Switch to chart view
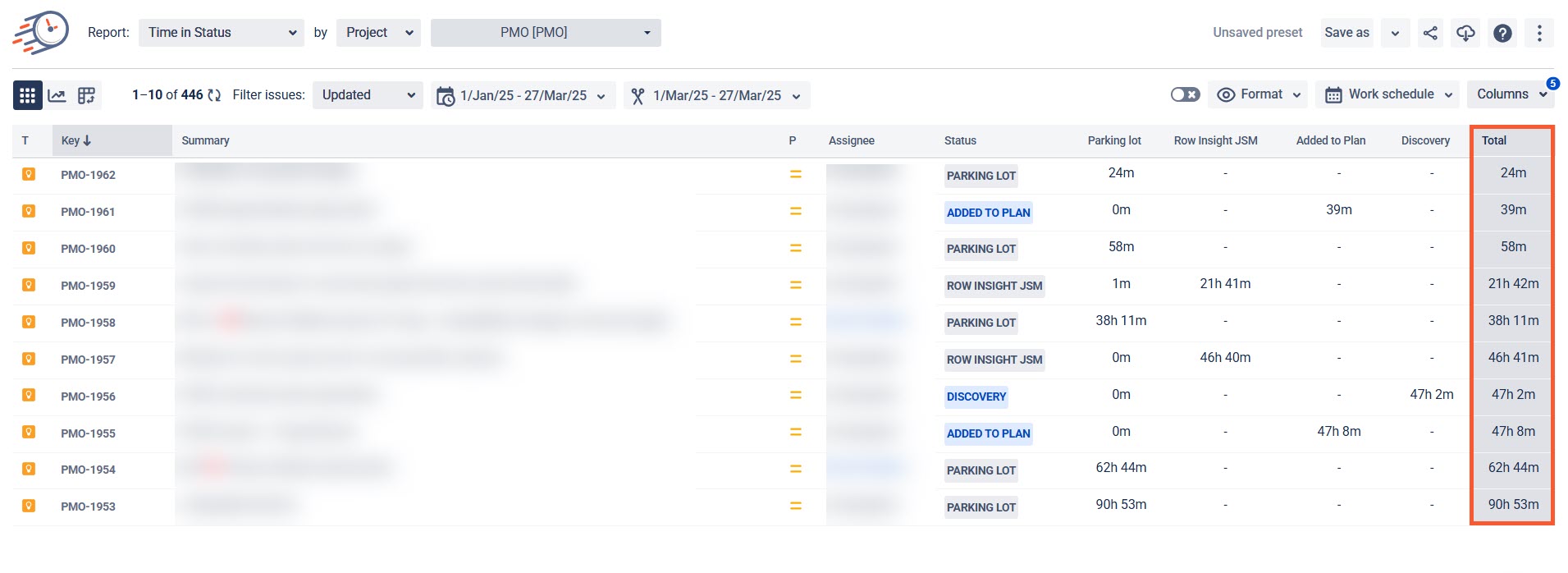 tap(57, 95)
